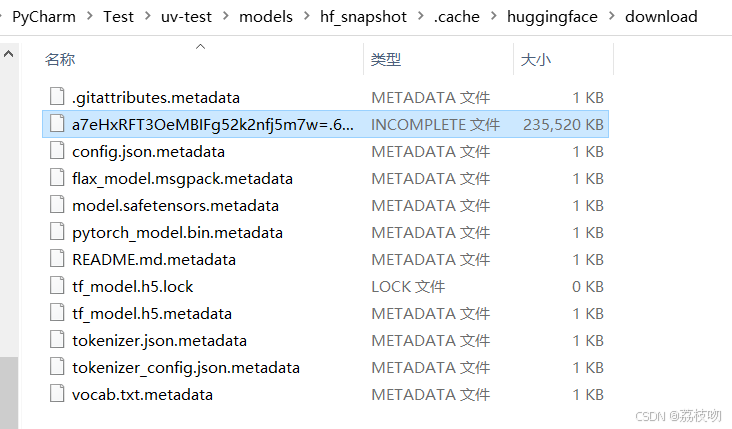Click the LOCK 文件 type cell
This screenshot has width=732, height=429.
point(408,287)
